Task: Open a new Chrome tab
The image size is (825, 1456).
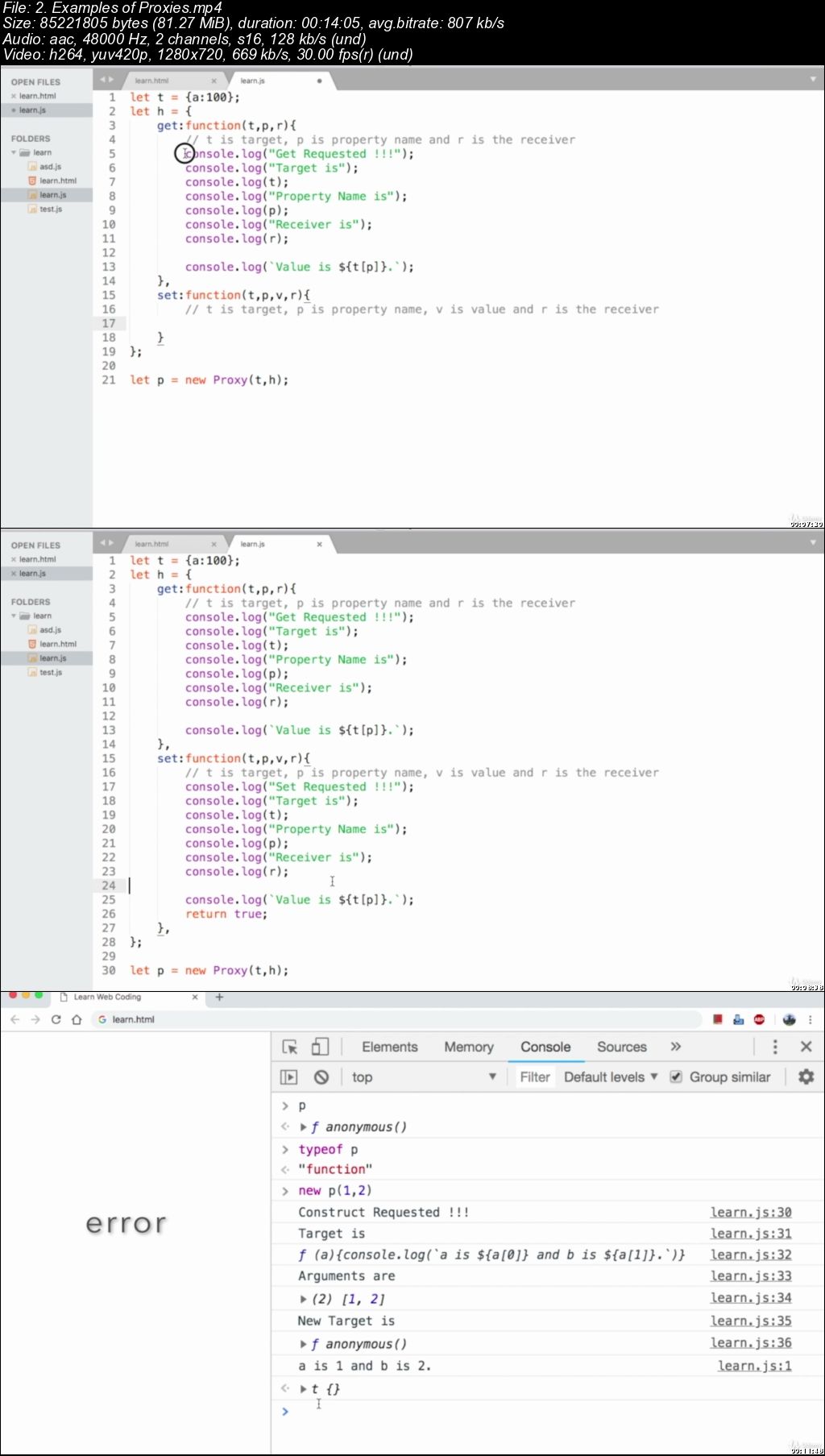Action: click(x=219, y=997)
